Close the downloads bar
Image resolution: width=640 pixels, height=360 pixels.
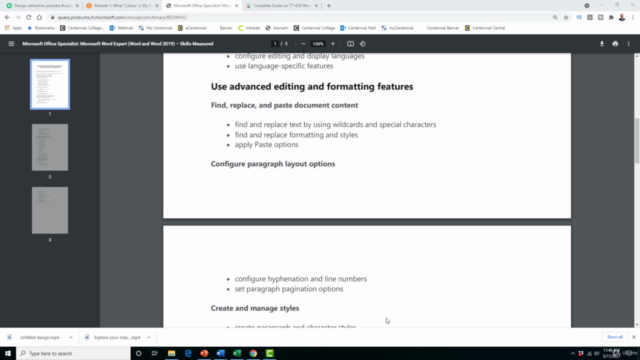point(633,337)
